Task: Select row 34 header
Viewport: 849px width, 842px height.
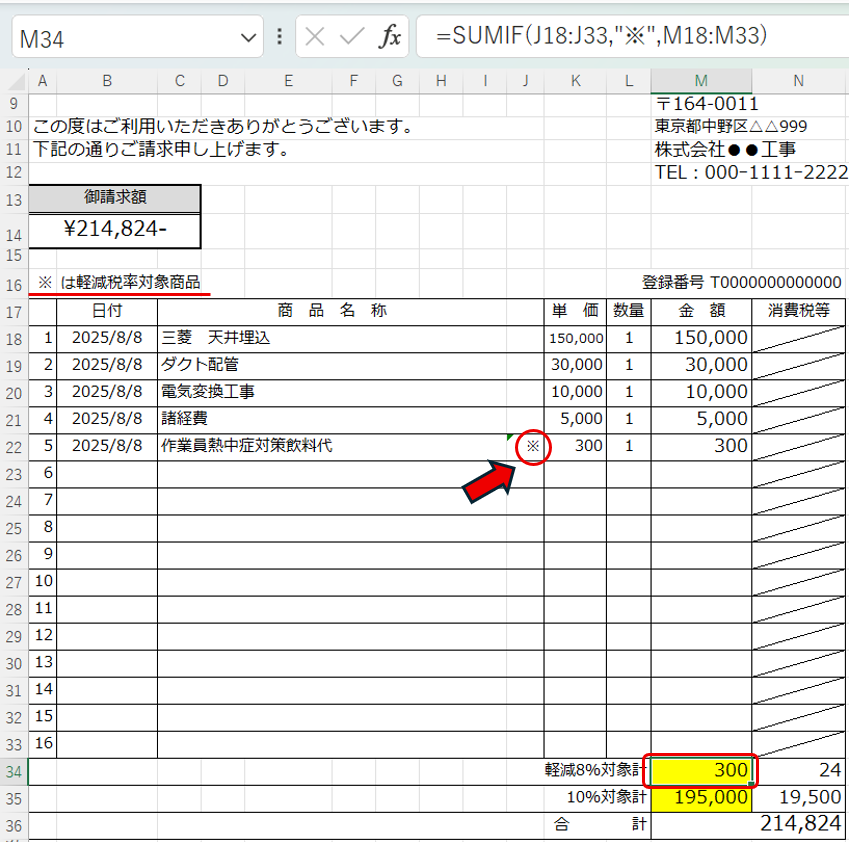Action: click(x=14, y=771)
